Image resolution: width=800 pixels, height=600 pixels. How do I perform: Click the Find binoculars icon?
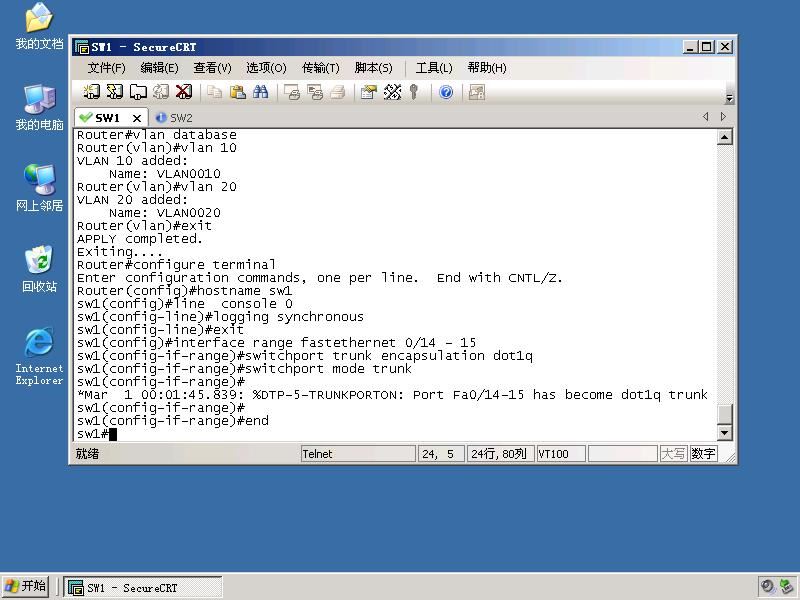tap(260, 92)
